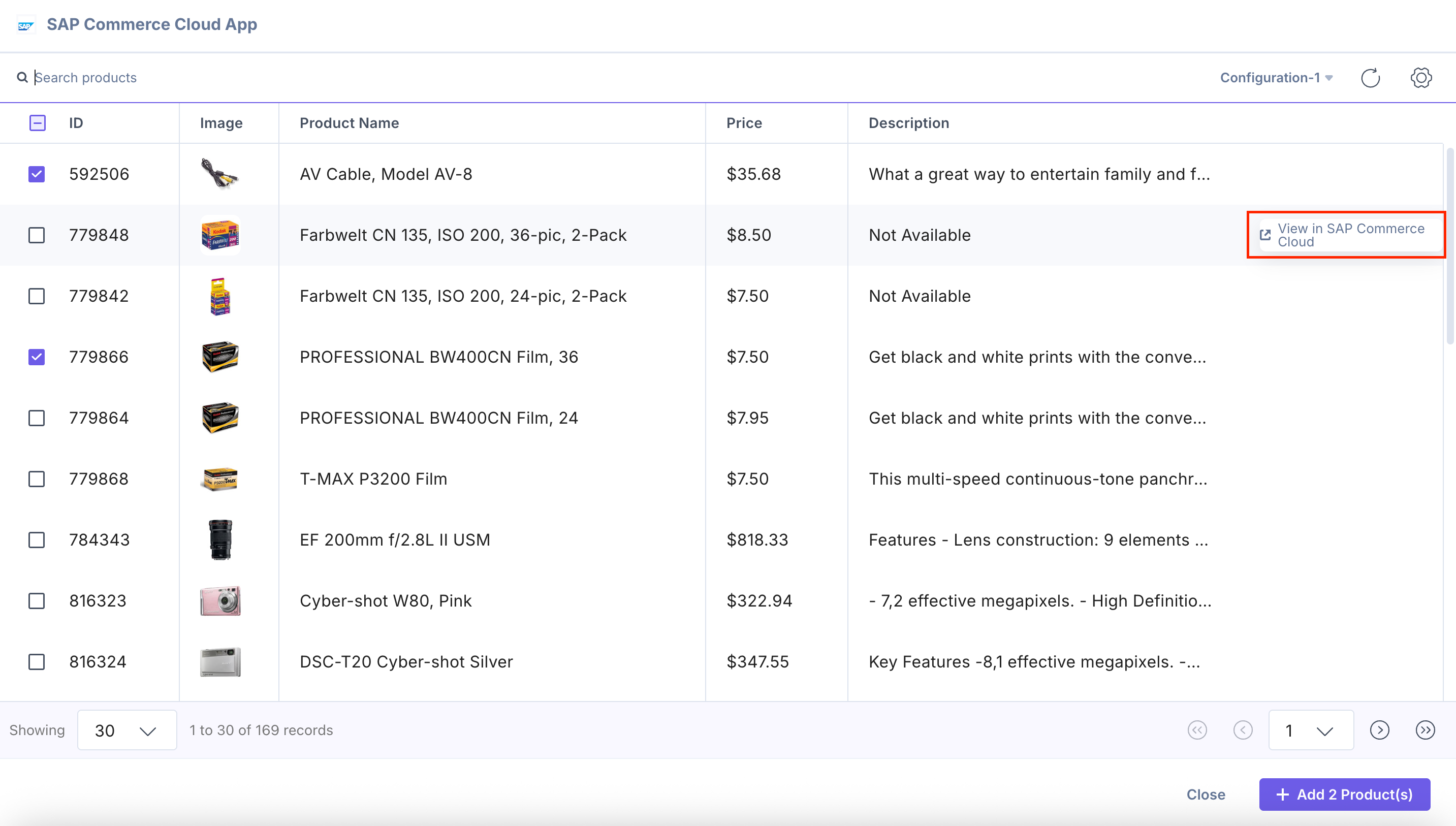Click AV Cable, Model AV-8 name

pos(386,174)
